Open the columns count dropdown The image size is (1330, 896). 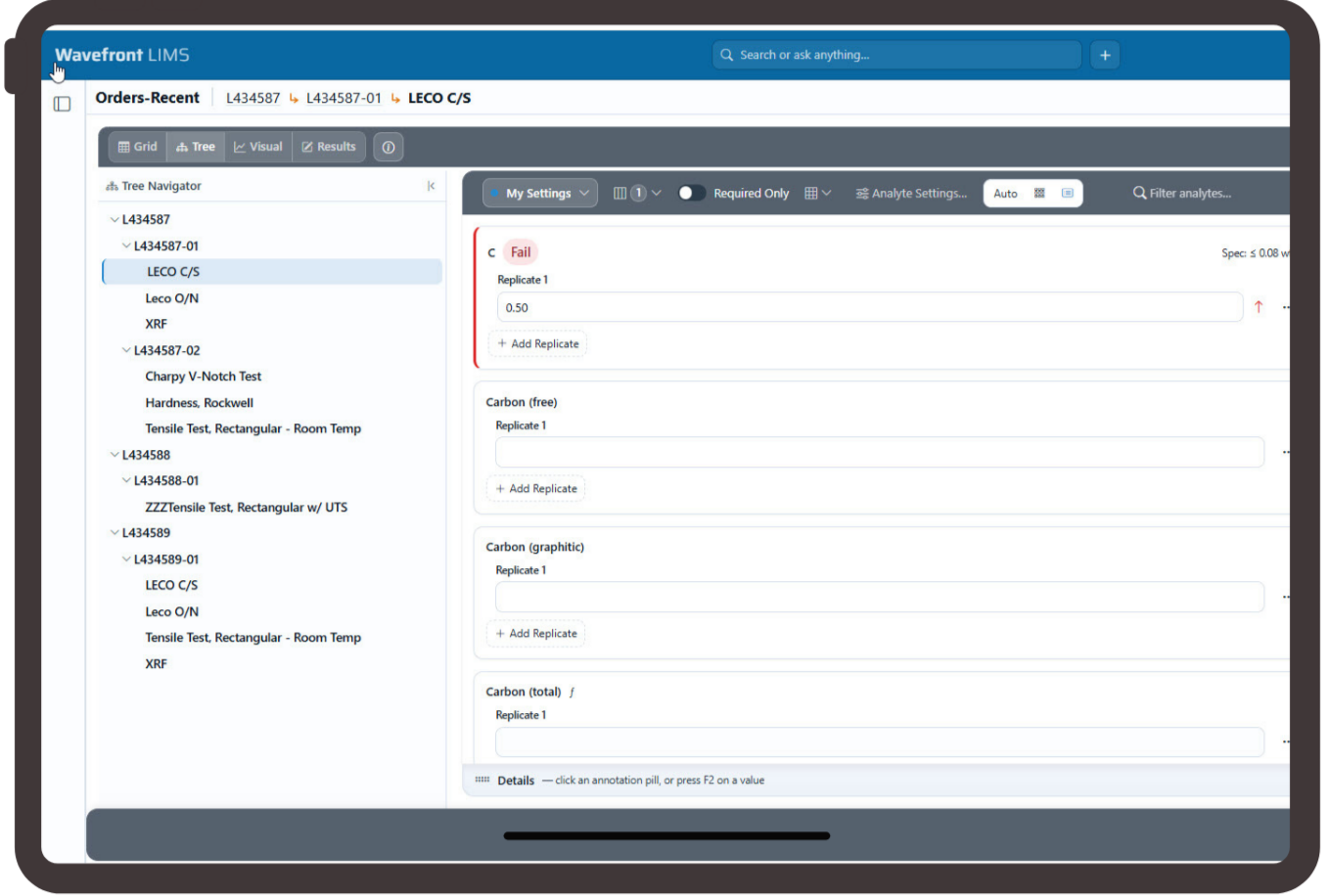(x=637, y=193)
